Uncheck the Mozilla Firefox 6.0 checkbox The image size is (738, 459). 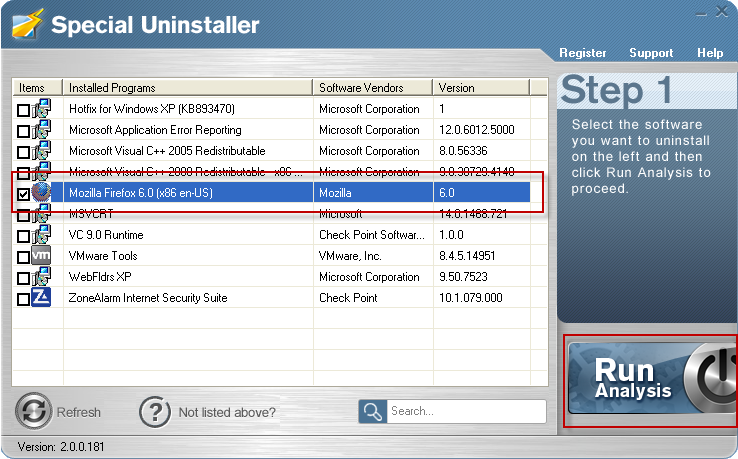pyautogui.click(x=24, y=194)
